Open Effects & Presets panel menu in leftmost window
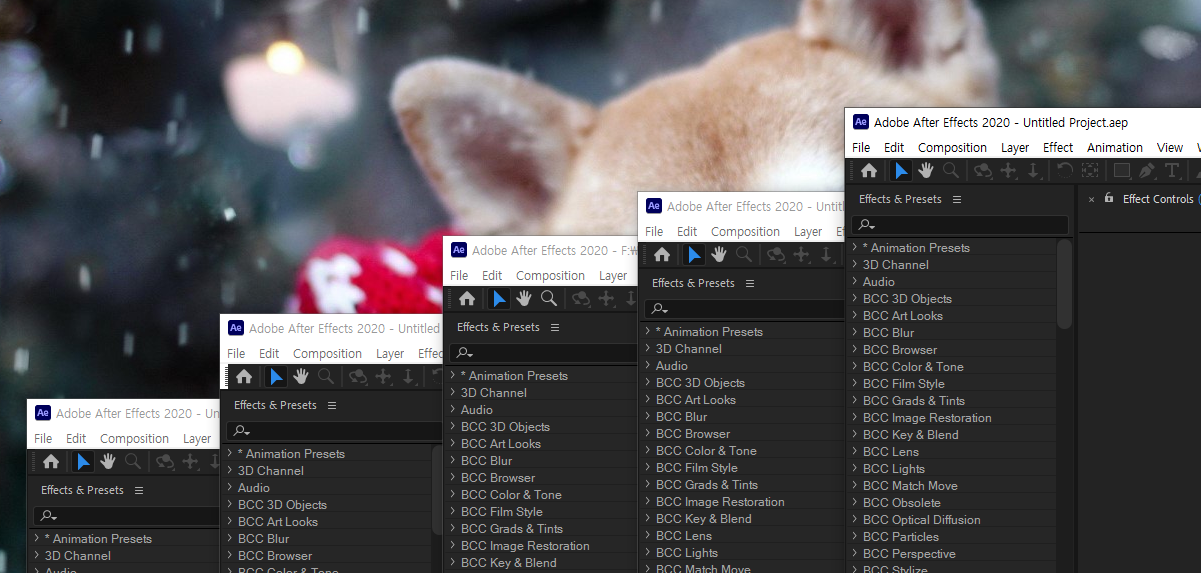1201x573 pixels. 139,490
